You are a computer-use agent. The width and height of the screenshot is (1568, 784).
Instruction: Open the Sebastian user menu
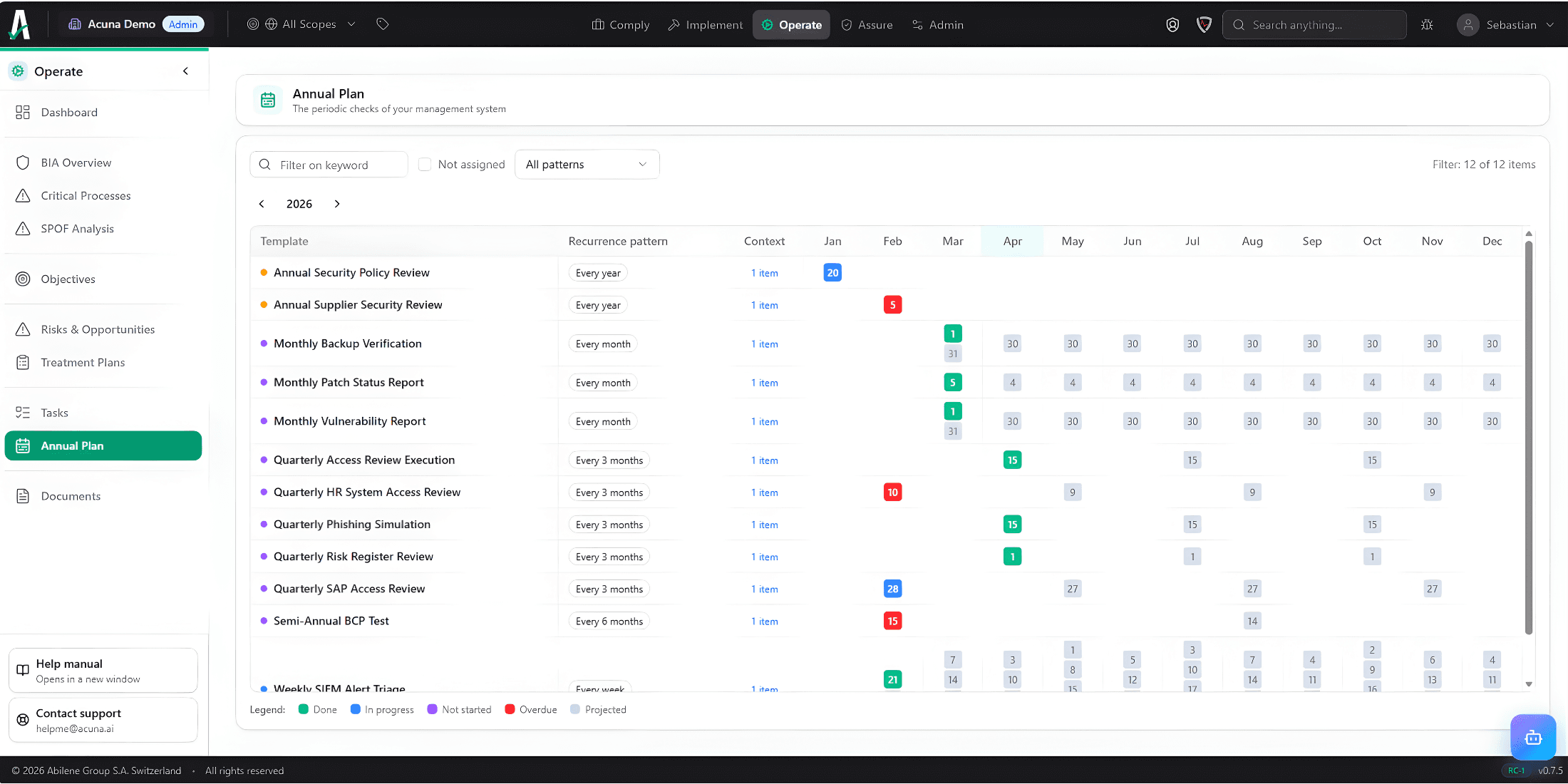1505,25
